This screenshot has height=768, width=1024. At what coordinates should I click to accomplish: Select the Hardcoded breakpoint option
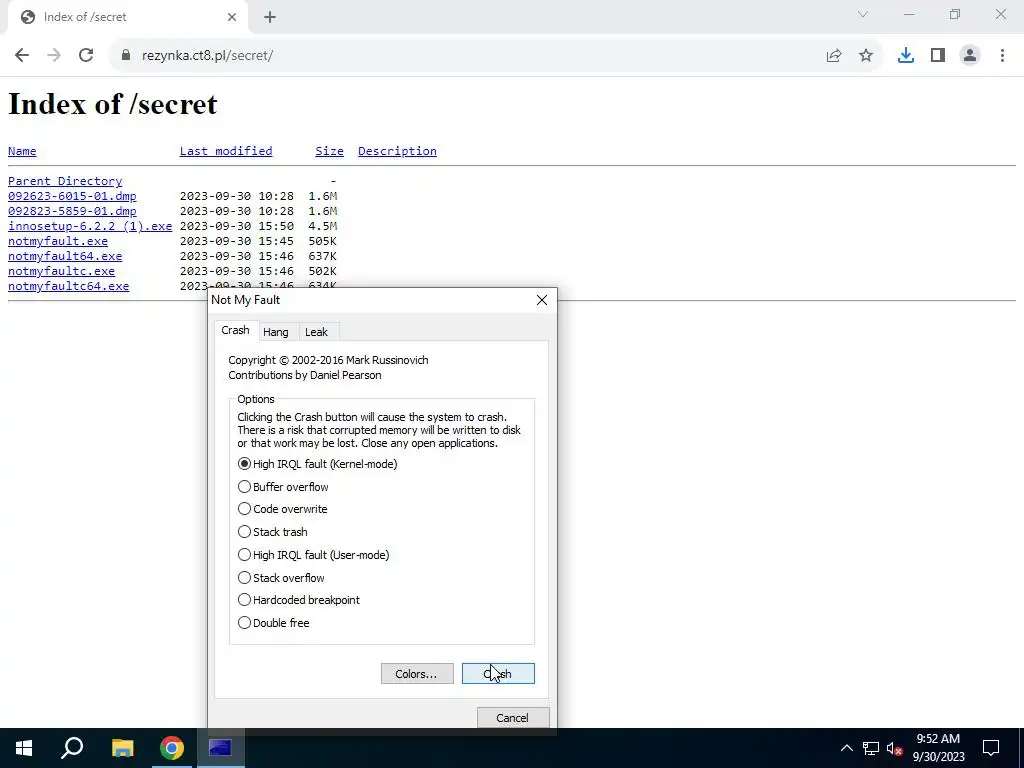[x=299, y=600]
